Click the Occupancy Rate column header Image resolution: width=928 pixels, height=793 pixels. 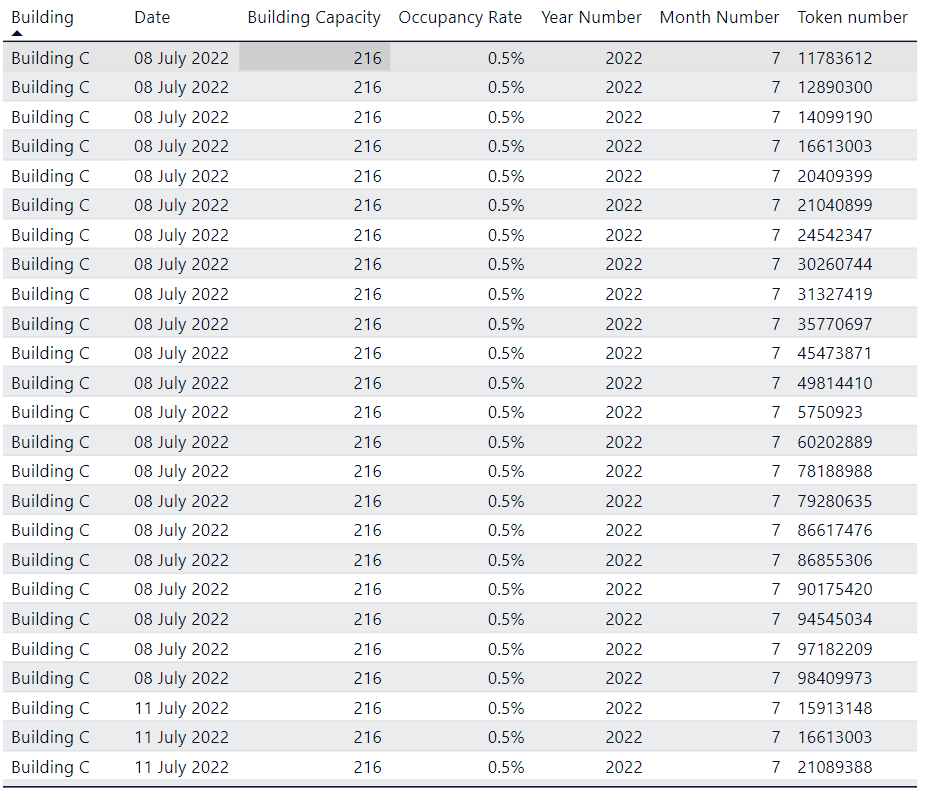460,18
